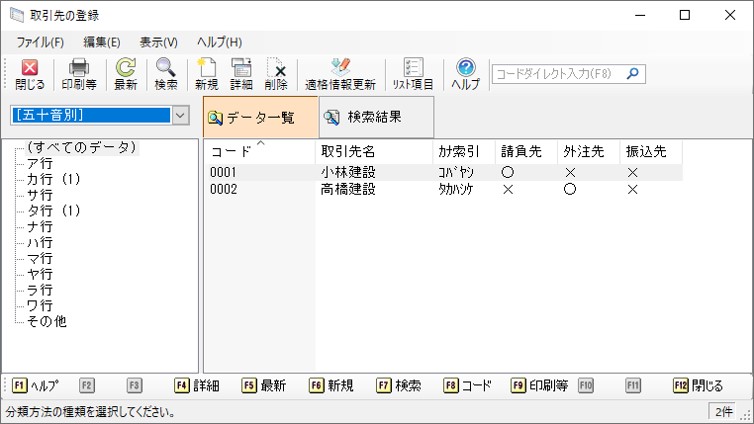Screen dimensions: 754x424
Task: Click コバヤシ kana index cell
Action: pos(456,172)
